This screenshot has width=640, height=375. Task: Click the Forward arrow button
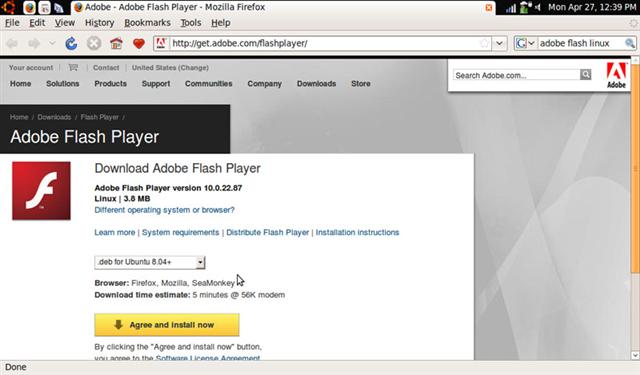pyautogui.click(x=34, y=43)
